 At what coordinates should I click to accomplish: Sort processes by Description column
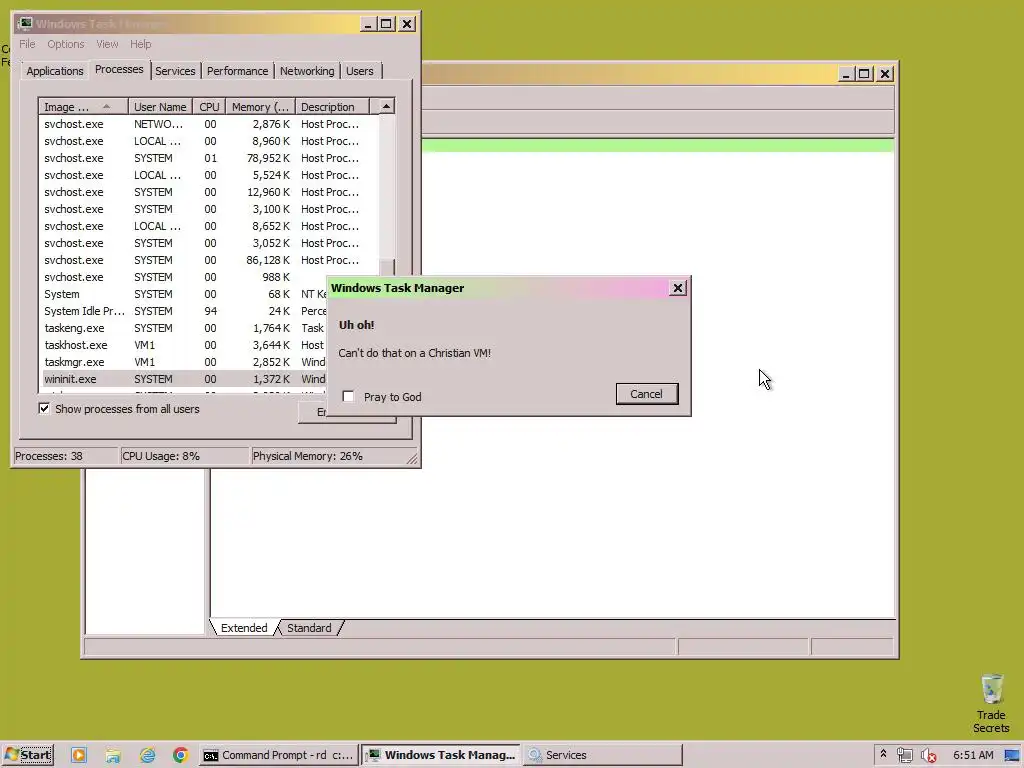click(332, 106)
